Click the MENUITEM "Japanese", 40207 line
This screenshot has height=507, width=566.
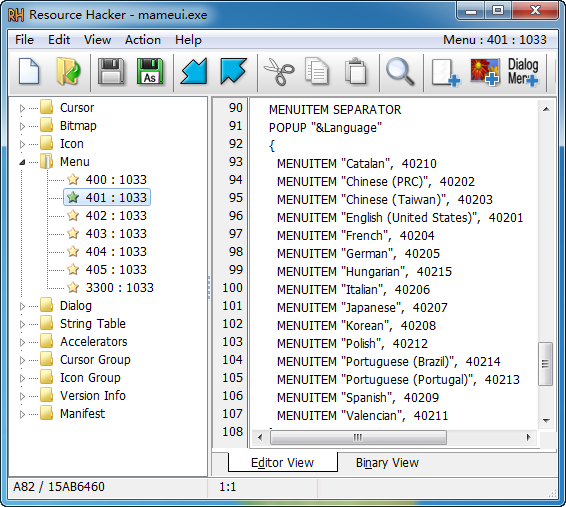point(362,307)
